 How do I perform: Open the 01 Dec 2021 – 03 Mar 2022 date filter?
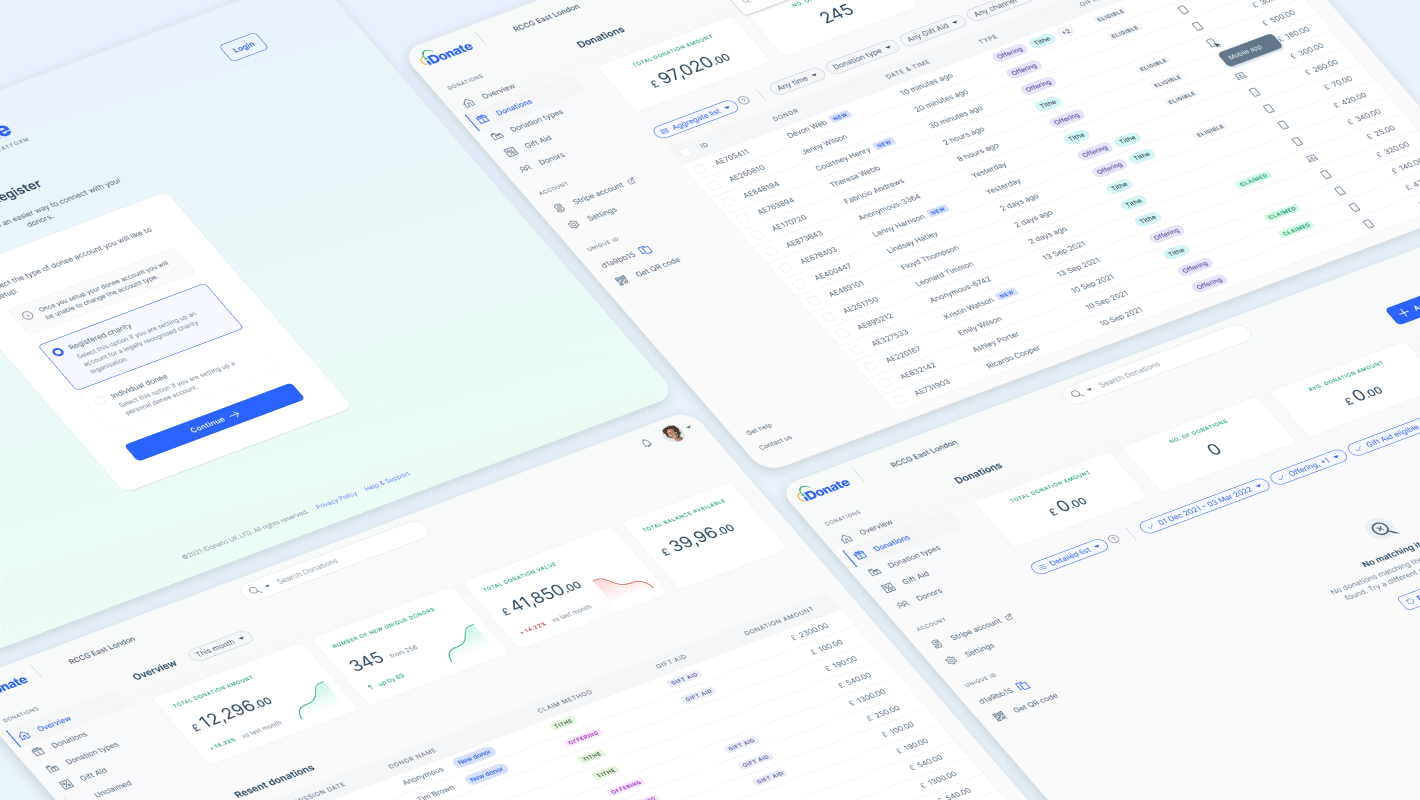tap(1204, 504)
